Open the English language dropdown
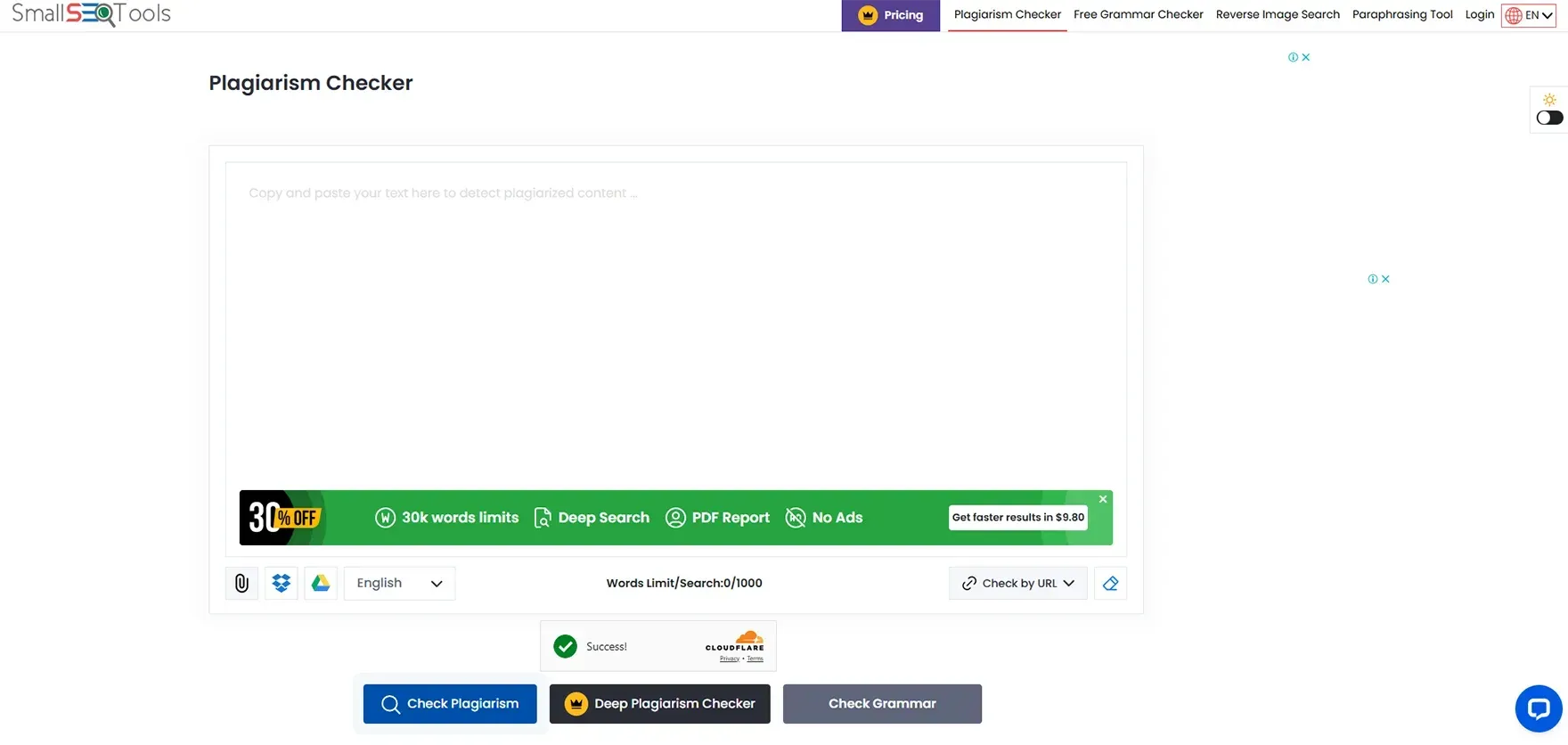 tap(399, 583)
